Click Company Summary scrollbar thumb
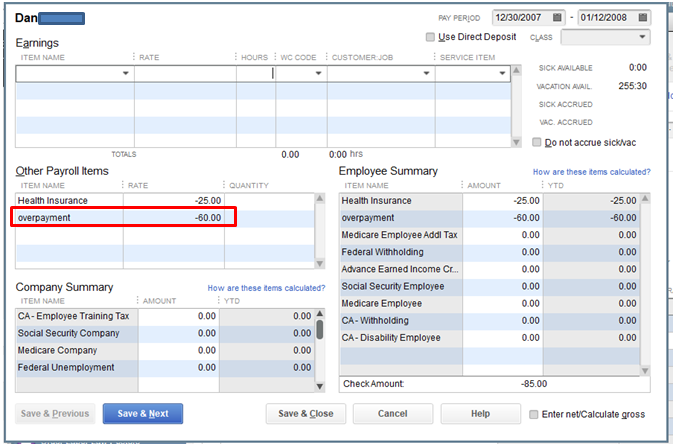 [320, 329]
